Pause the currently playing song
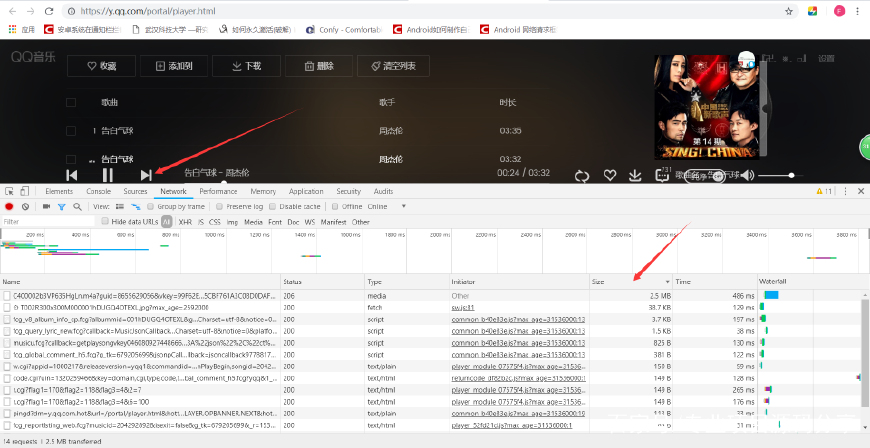The height and width of the screenshot is (448, 870). tap(108, 175)
